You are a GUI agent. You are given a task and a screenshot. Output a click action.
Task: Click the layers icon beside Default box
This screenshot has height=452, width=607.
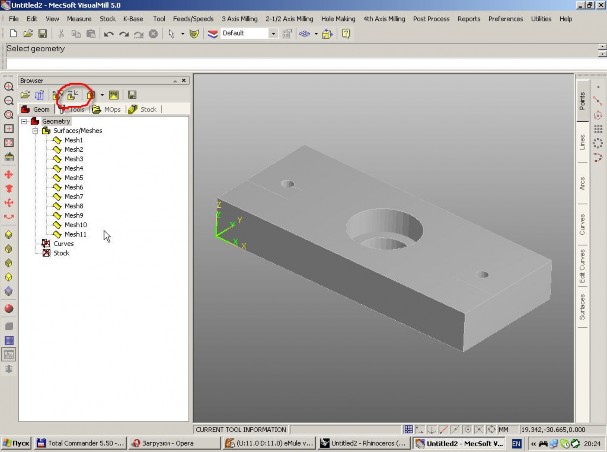213,34
